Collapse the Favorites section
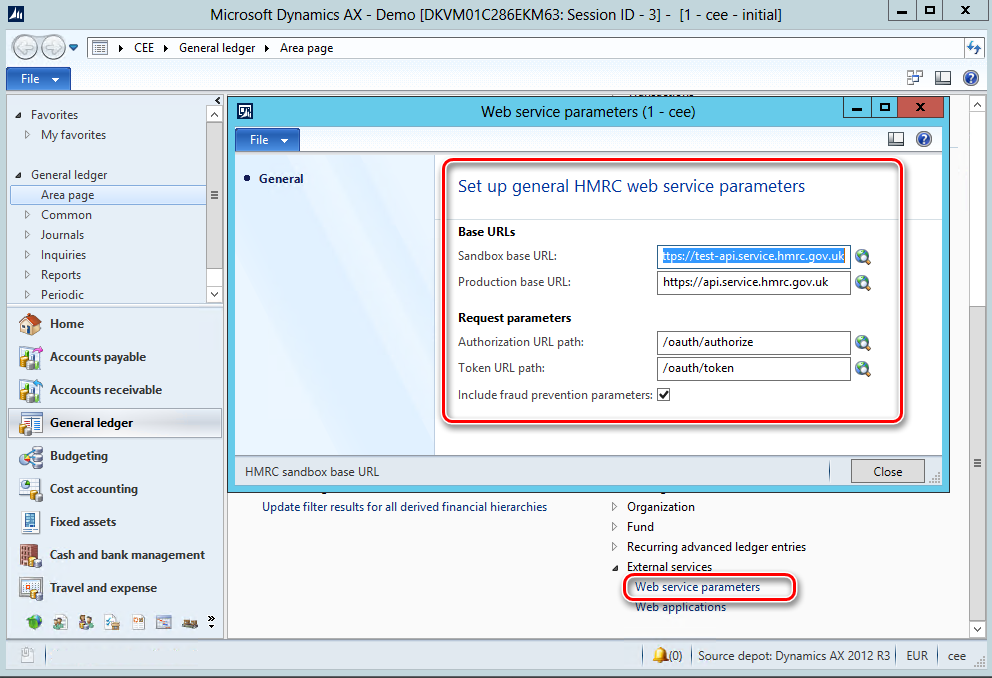 [18, 115]
